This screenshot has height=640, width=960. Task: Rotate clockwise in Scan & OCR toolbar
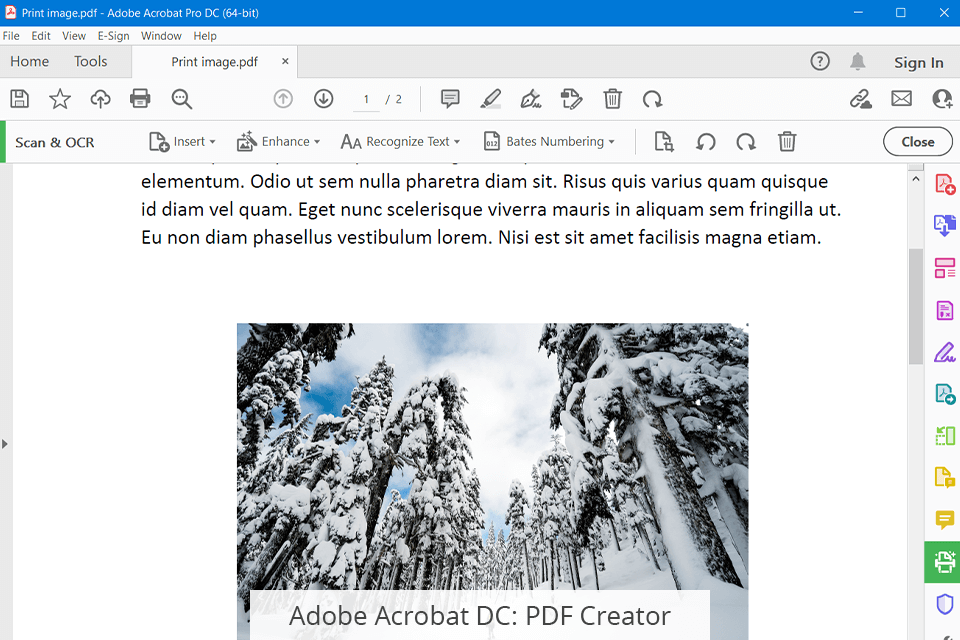[746, 141]
